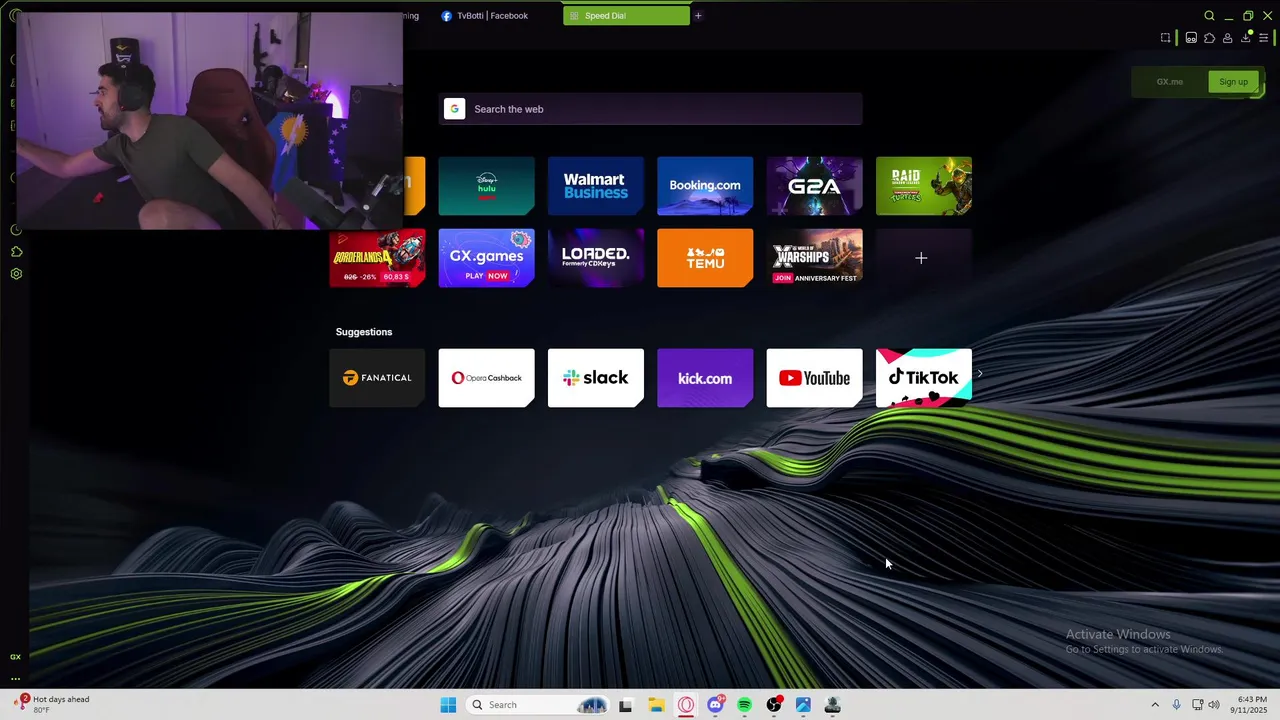Viewport: 1280px width, 720px height.
Task: Open the GX.me link
Action: coord(1170,82)
